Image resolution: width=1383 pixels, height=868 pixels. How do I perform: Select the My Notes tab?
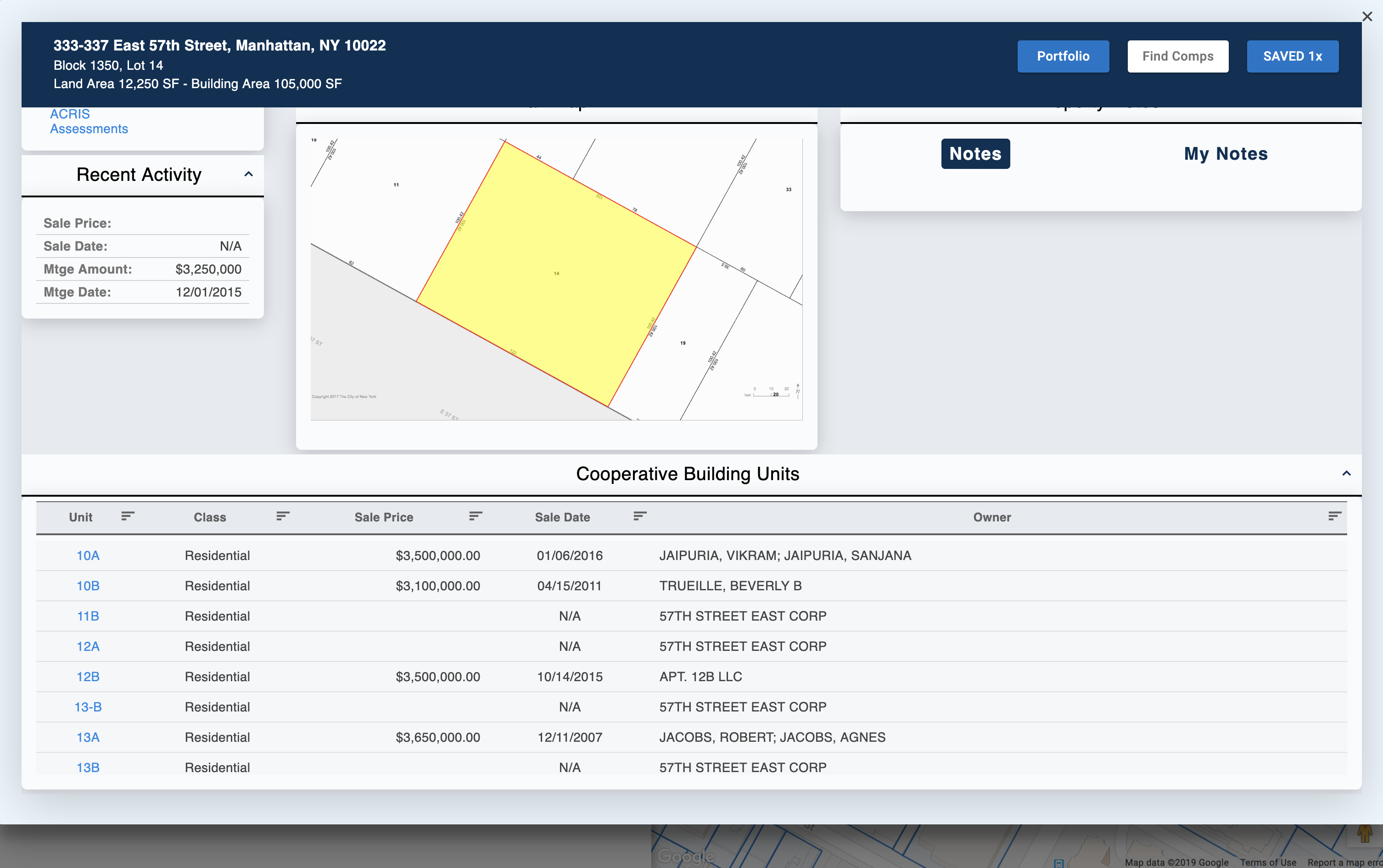[1226, 153]
